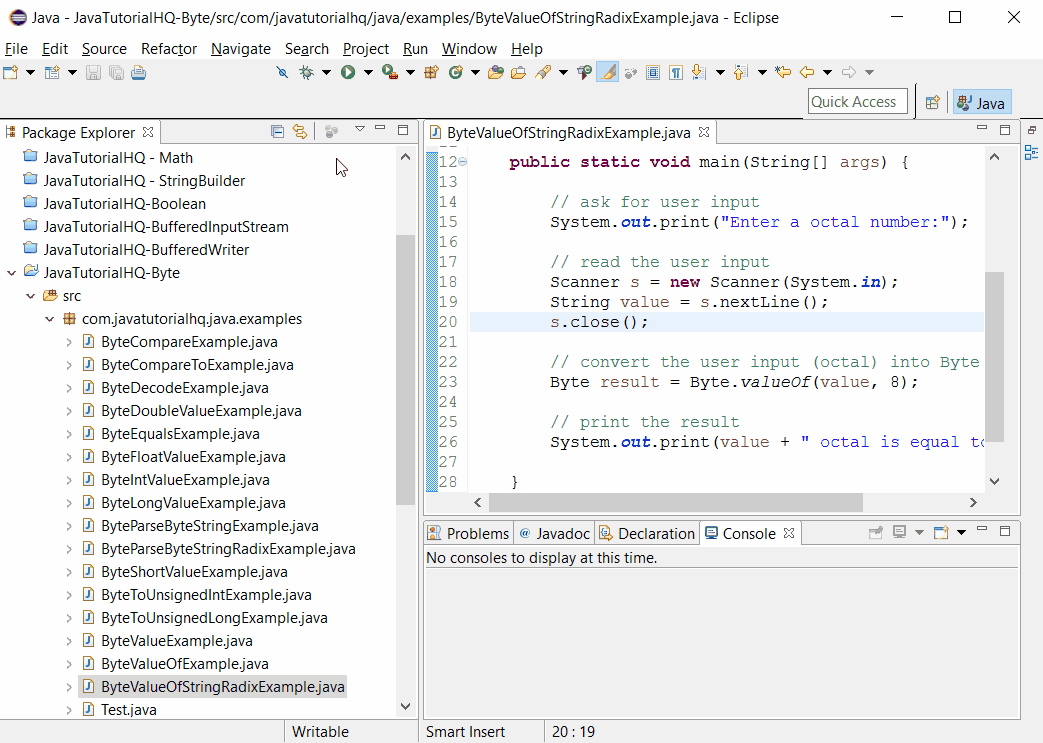1043x743 pixels.
Task: Collapse the com.javatutorialhq.java.examples package
Action: click(x=48, y=318)
